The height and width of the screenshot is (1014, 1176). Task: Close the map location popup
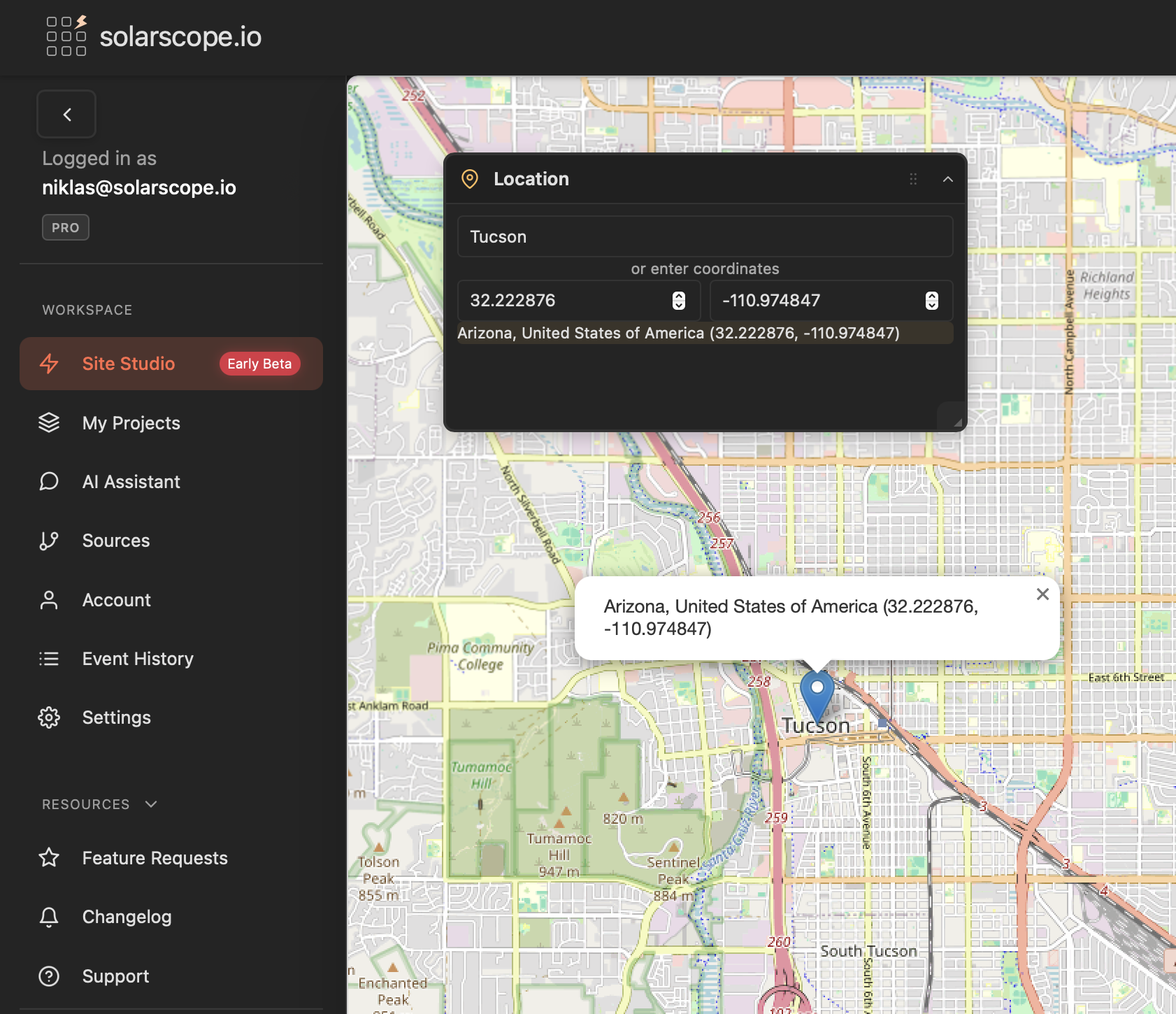[x=1042, y=594]
